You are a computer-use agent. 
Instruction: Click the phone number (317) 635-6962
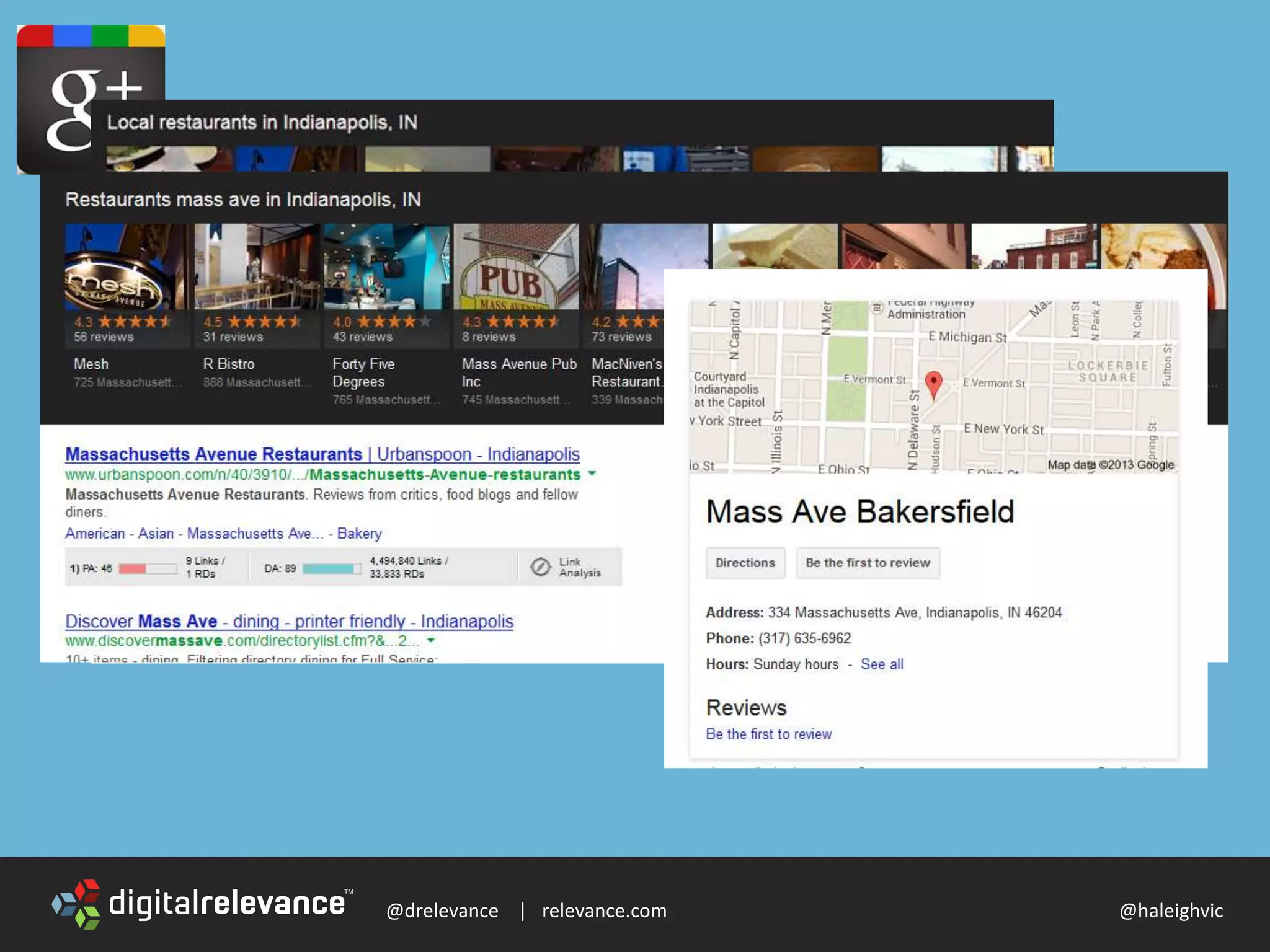tap(805, 638)
